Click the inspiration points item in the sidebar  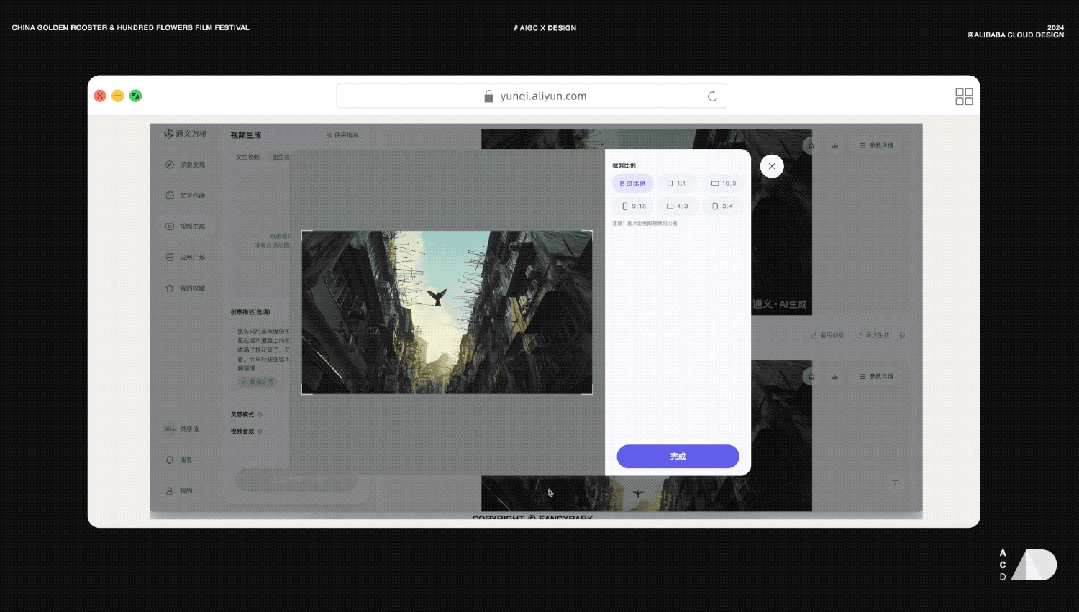click(x=182, y=429)
